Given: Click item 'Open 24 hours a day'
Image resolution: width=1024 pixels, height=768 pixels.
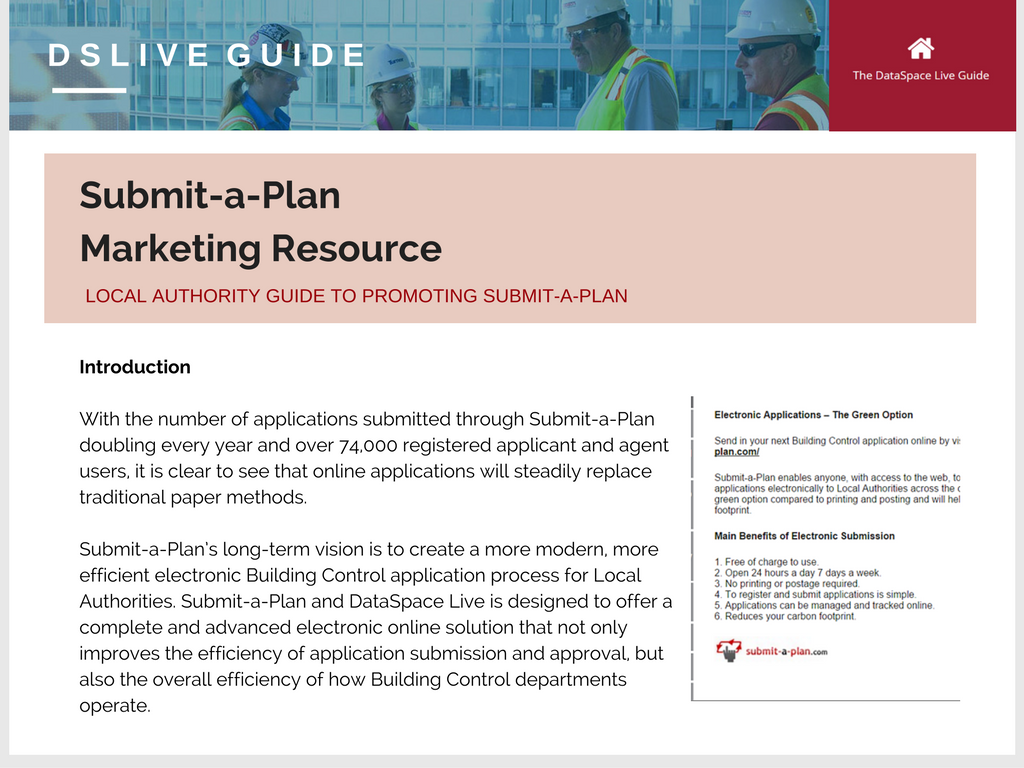Looking at the screenshot, I should coord(797,573).
